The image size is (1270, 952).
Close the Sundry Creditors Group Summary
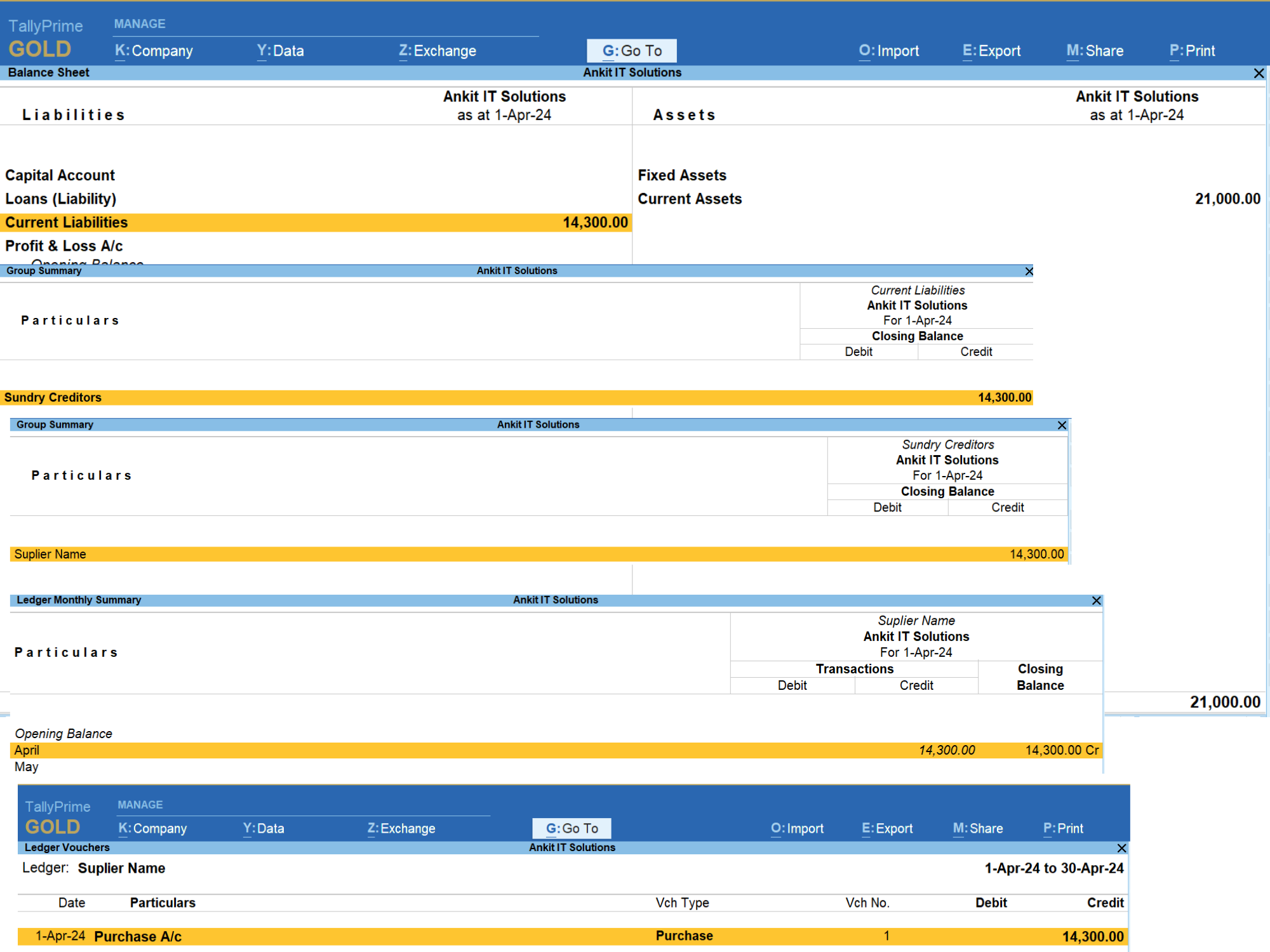(x=1062, y=425)
